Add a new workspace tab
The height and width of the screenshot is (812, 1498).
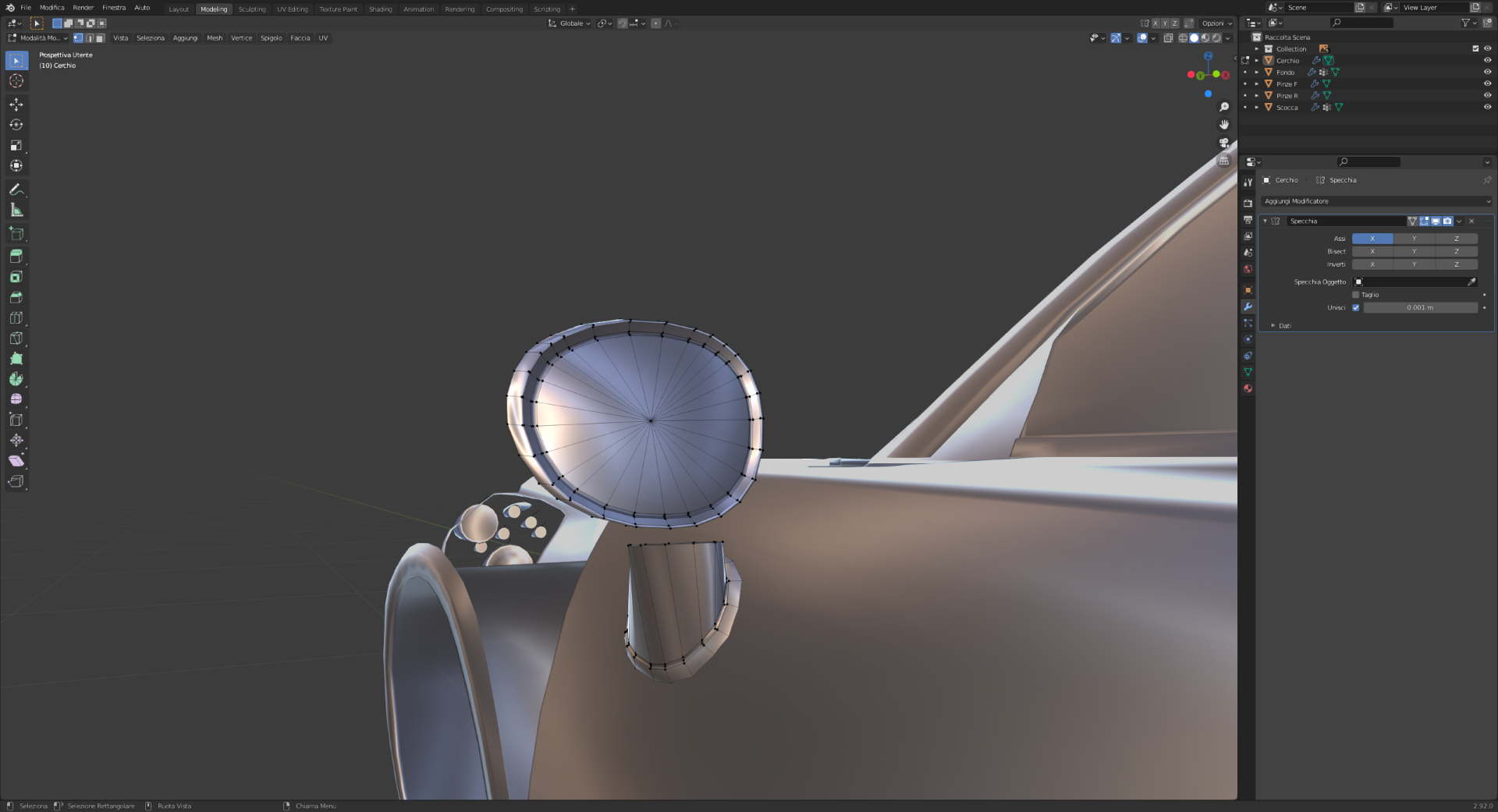[573, 9]
